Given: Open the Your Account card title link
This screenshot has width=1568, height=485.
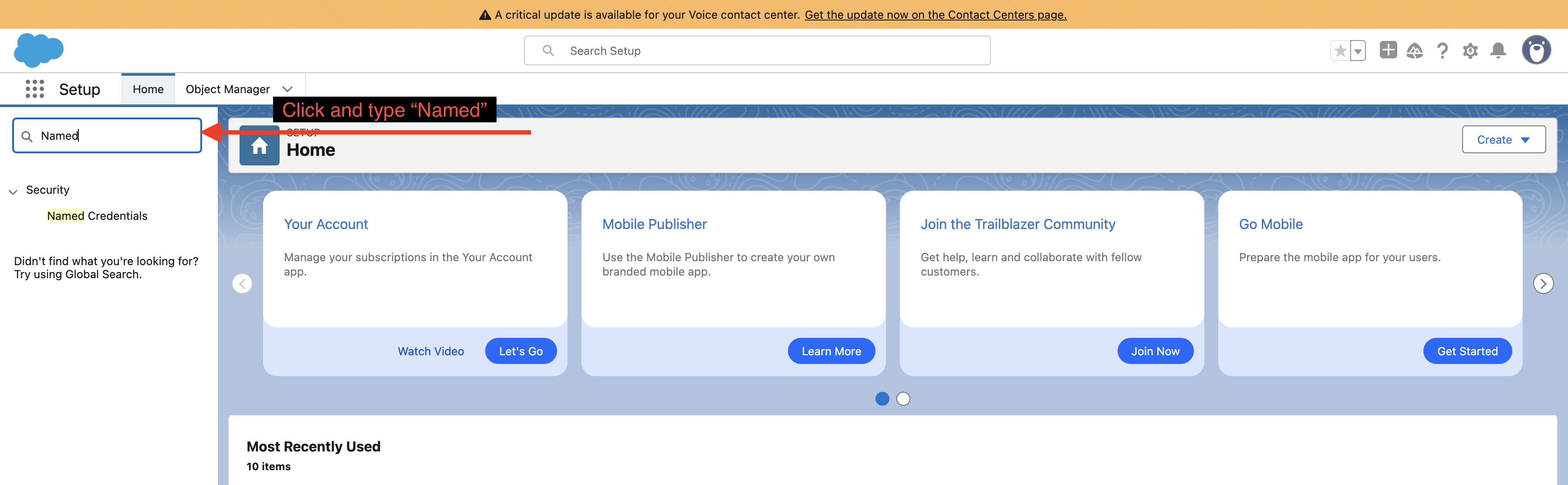Looking at the screenshot, I should point(326,224).
